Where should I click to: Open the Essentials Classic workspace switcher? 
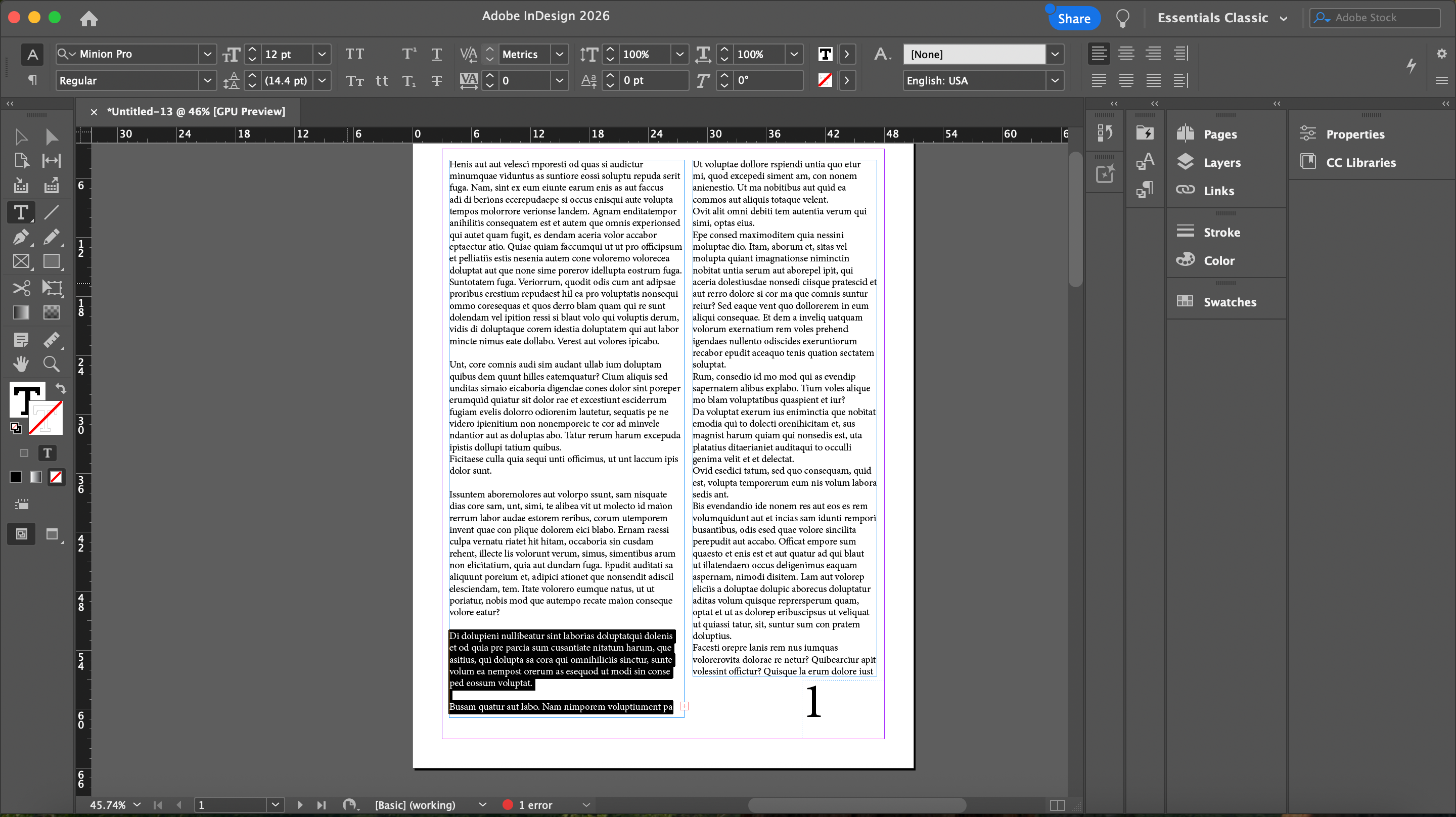[x=1222, y=18]
